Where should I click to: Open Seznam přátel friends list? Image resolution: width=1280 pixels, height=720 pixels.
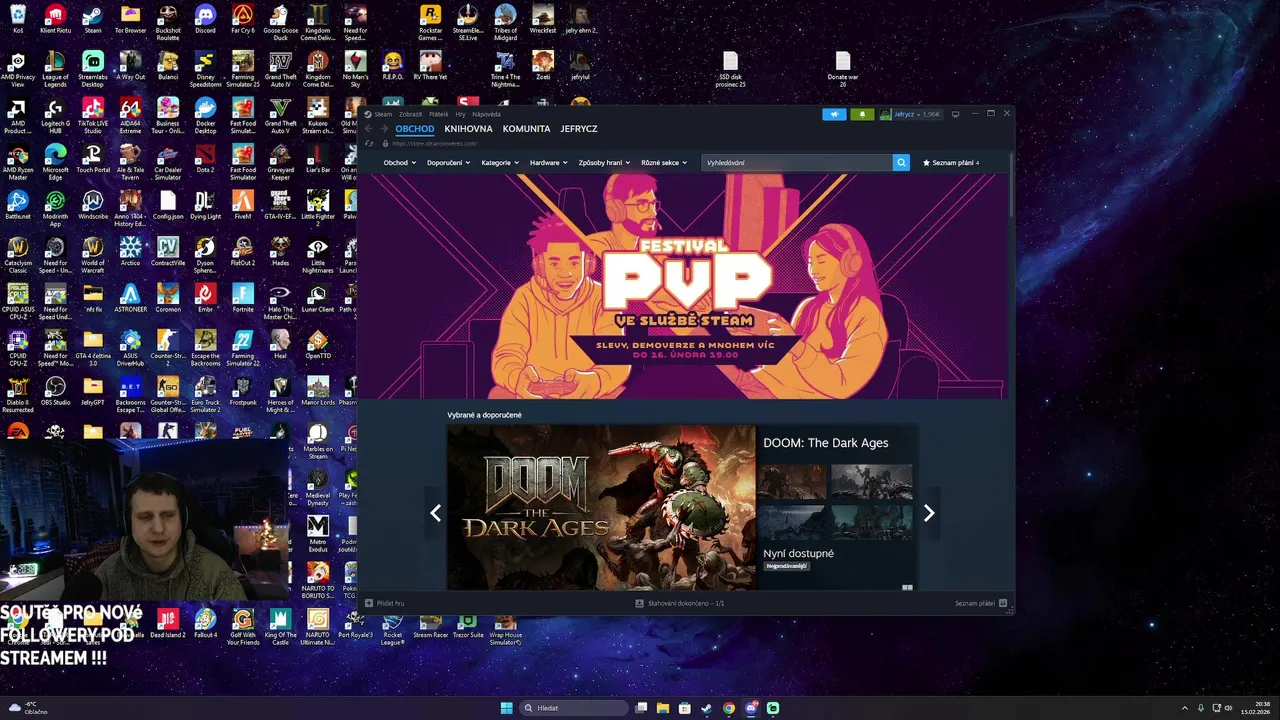coord(981,603)
